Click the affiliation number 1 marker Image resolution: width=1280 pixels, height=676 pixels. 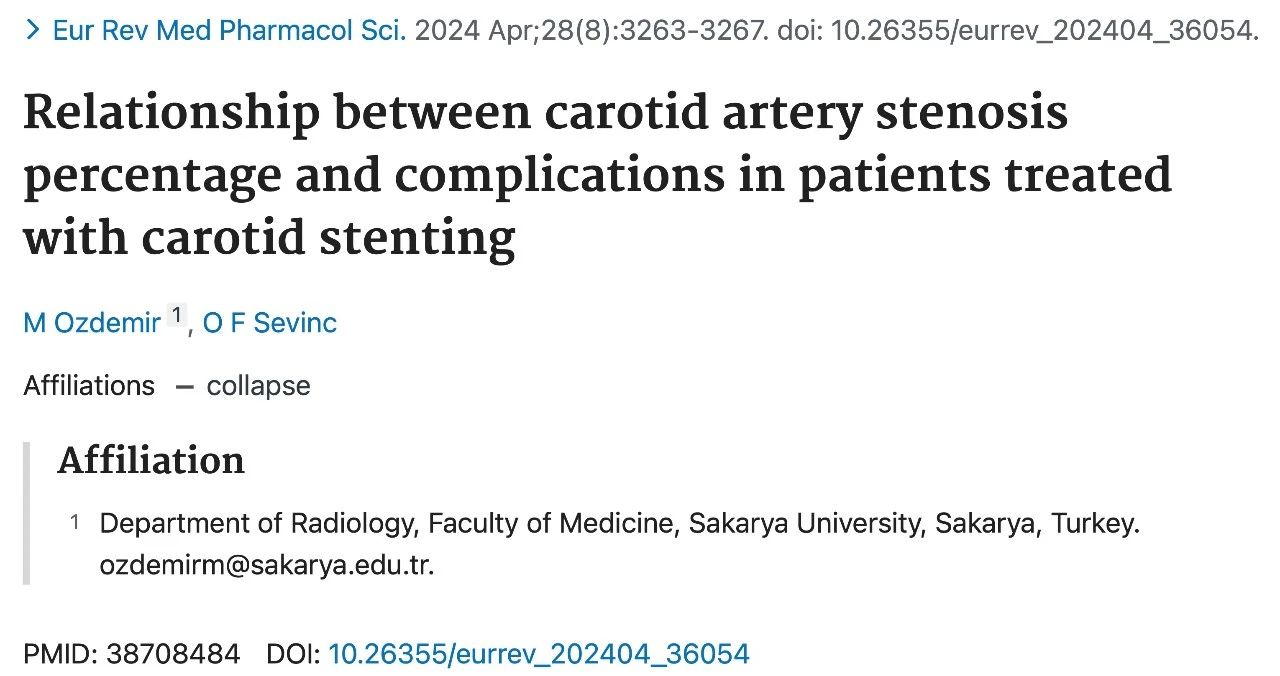click(74, 522)
